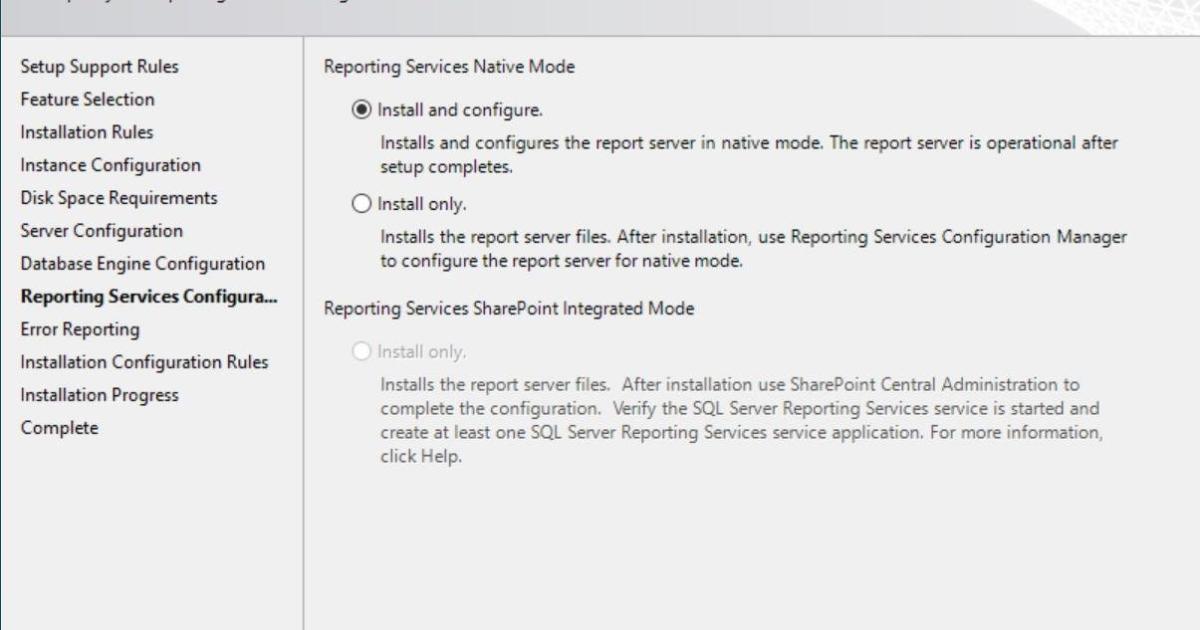
Task: Jump to Installation Rules step
Action: [x=87, y=132]
